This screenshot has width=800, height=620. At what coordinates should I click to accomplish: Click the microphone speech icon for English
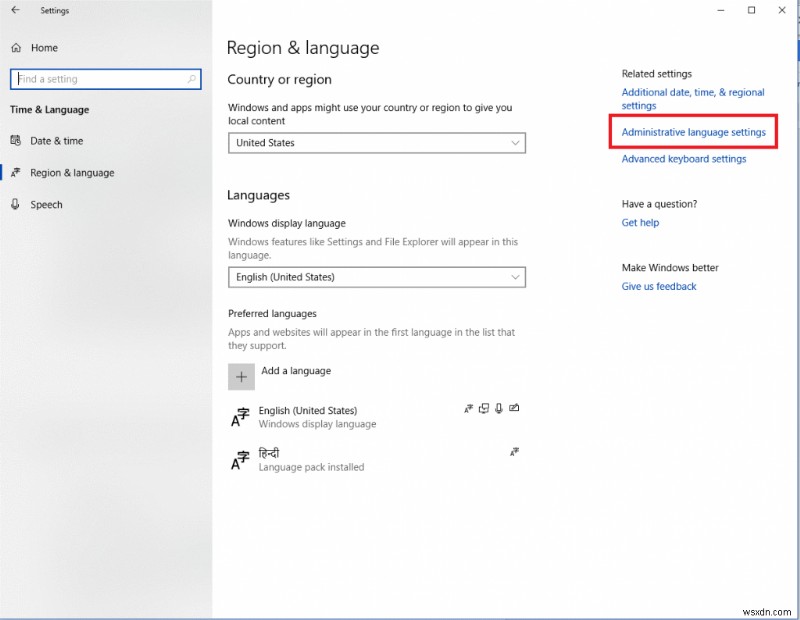tap(499, 408)
